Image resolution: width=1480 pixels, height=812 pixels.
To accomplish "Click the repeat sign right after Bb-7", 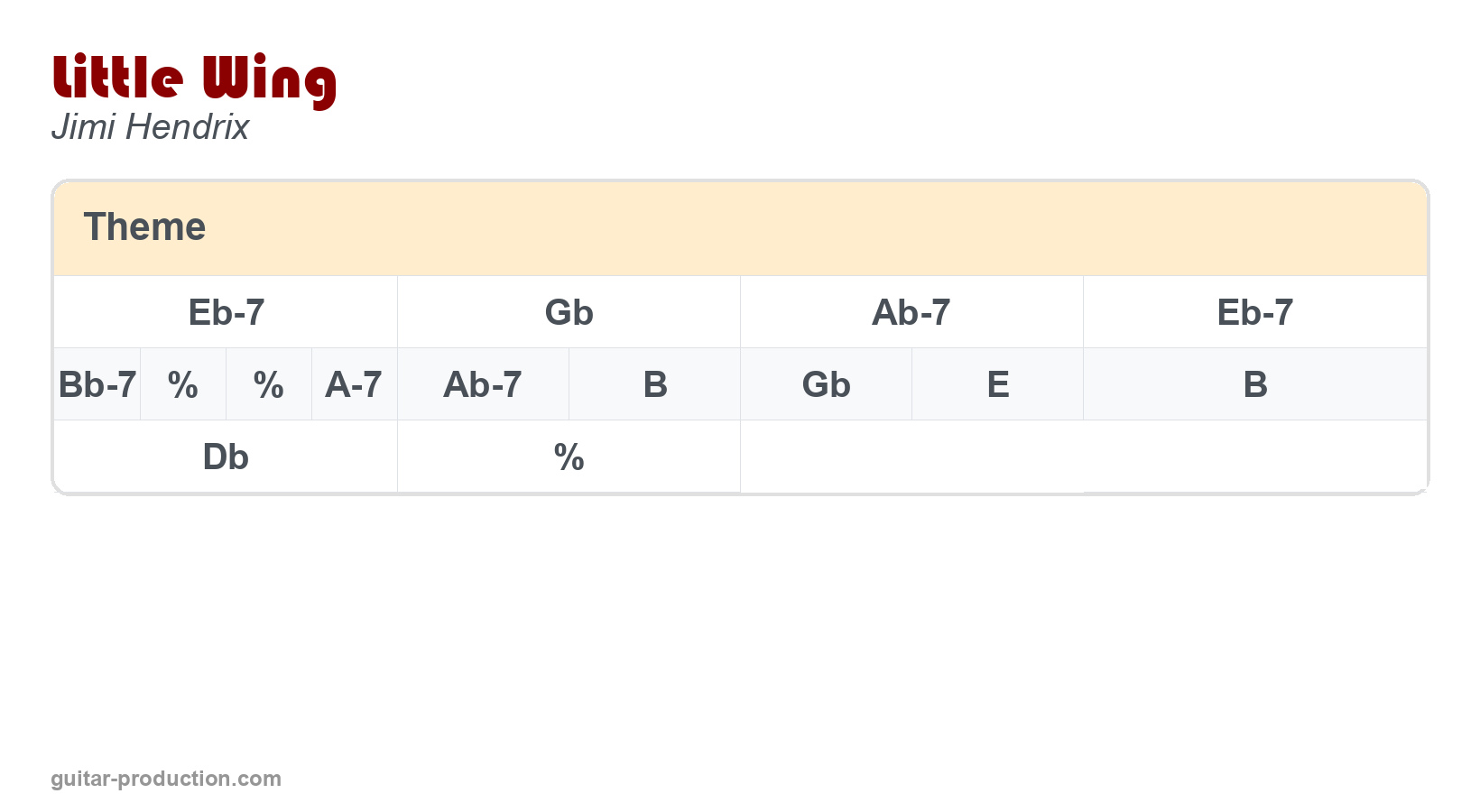I will tap(183, 385).
